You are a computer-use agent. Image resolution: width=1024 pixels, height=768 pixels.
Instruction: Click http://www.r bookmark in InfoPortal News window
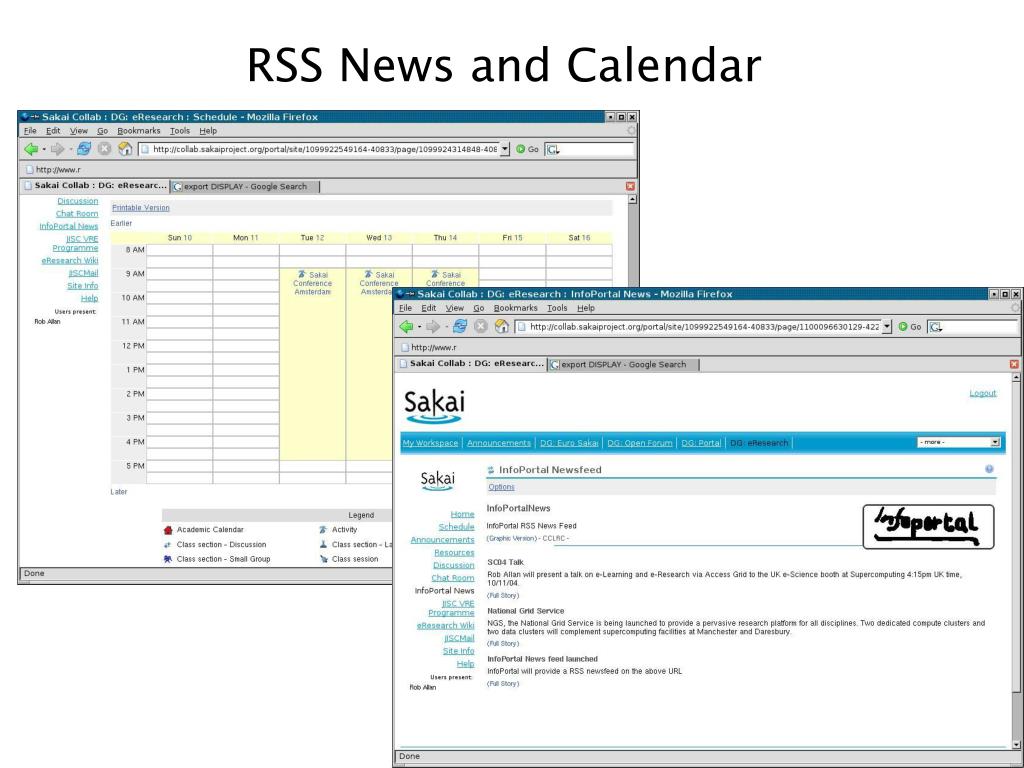click(428, 347)
